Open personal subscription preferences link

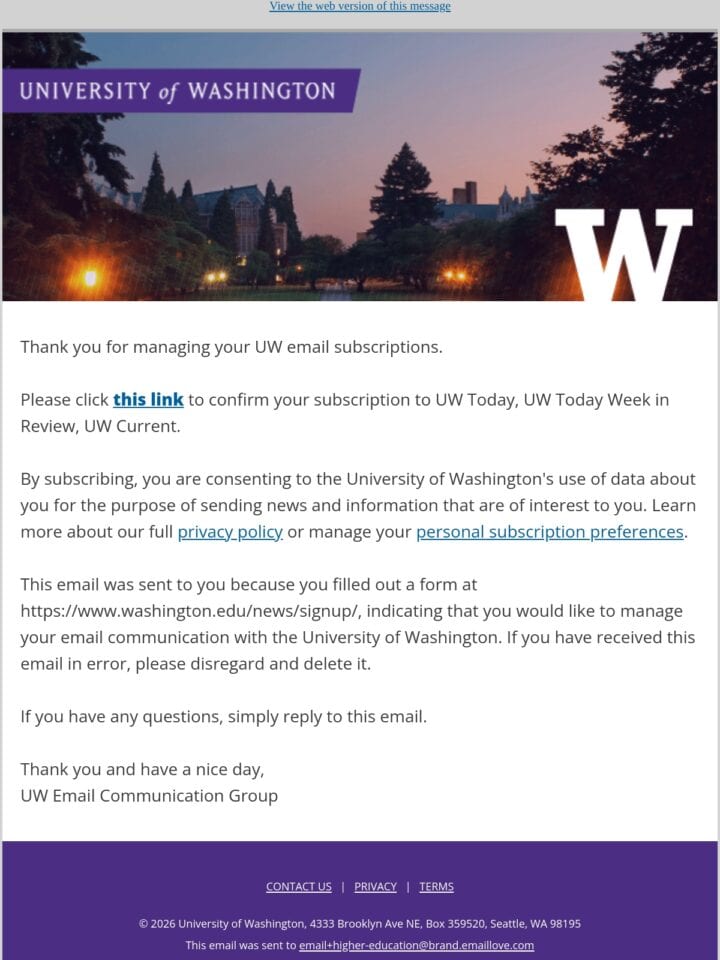pos(550,532)
